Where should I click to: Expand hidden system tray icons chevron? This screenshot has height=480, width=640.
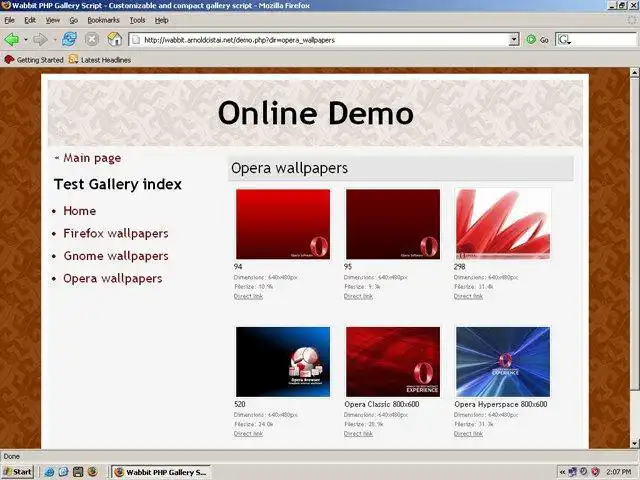[x=562, y=472]
